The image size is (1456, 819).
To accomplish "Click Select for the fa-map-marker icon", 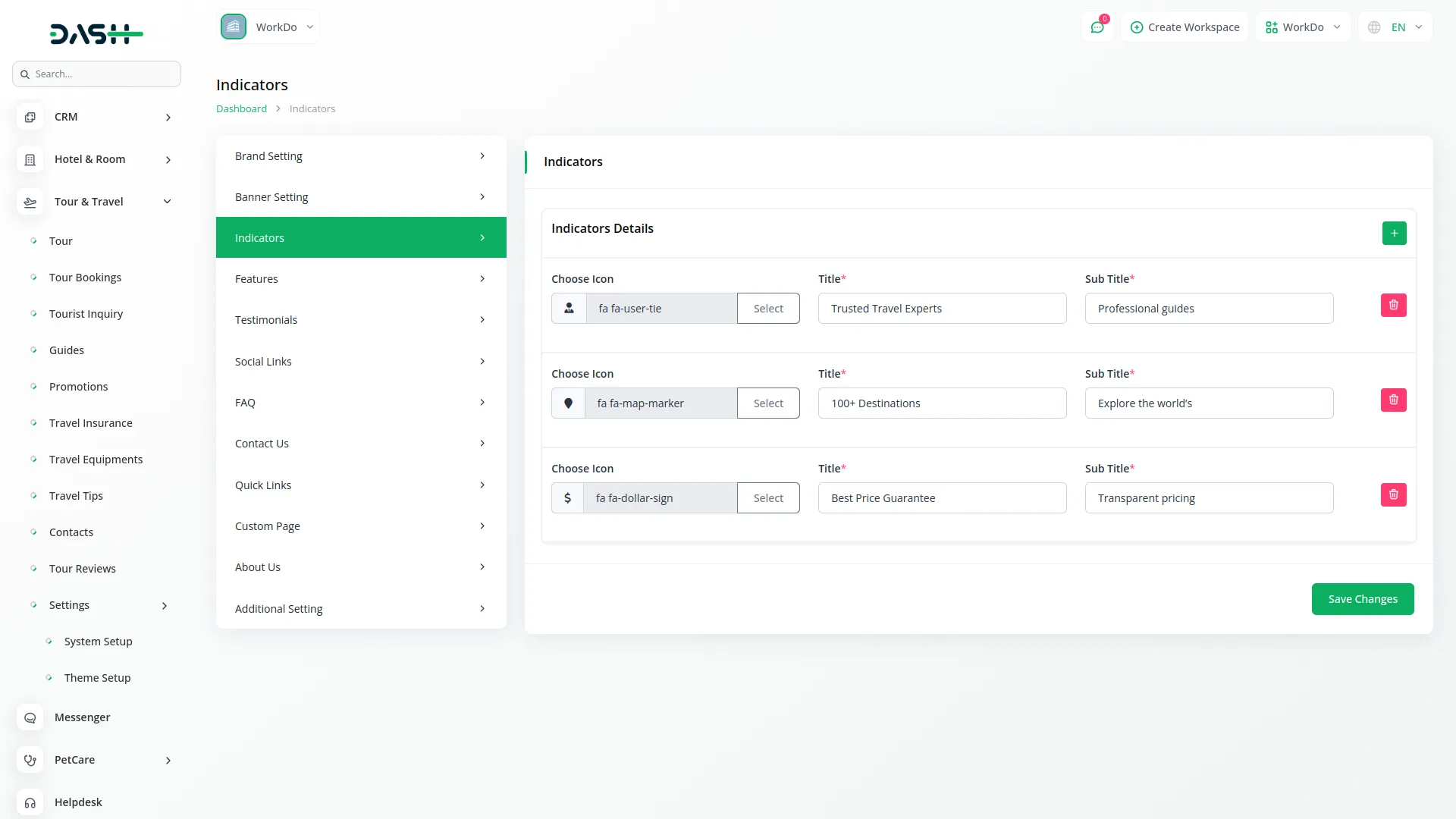I will tap(767, 403).
